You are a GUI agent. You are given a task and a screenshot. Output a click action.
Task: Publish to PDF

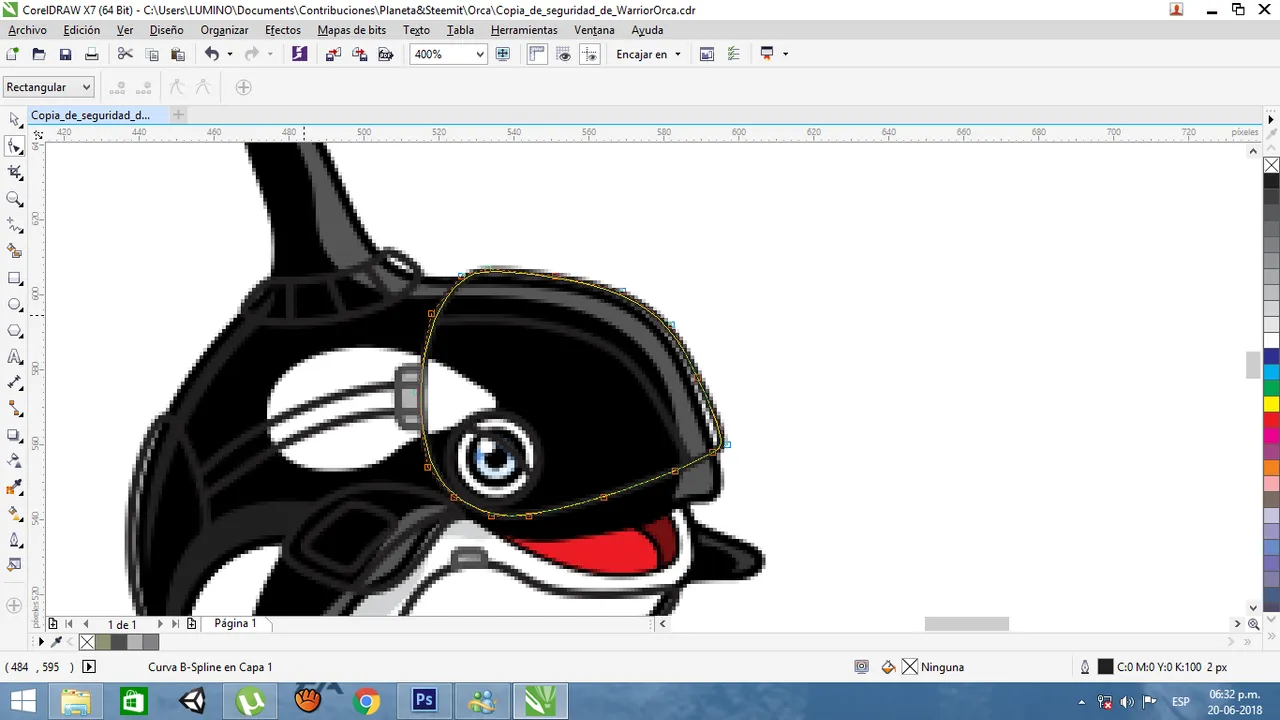(386, 54)
